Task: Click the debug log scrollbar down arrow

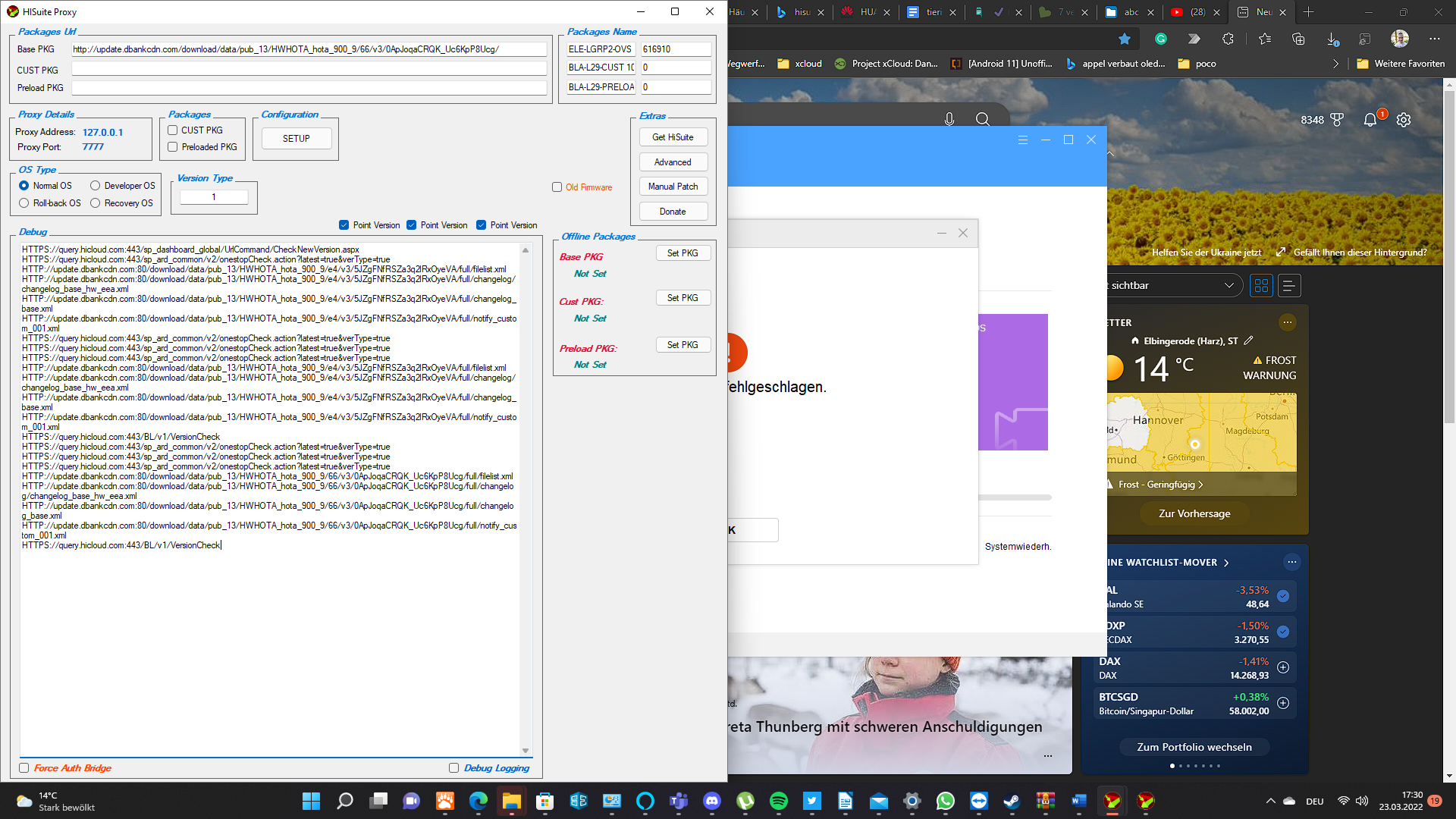Action: click(526, 750)
